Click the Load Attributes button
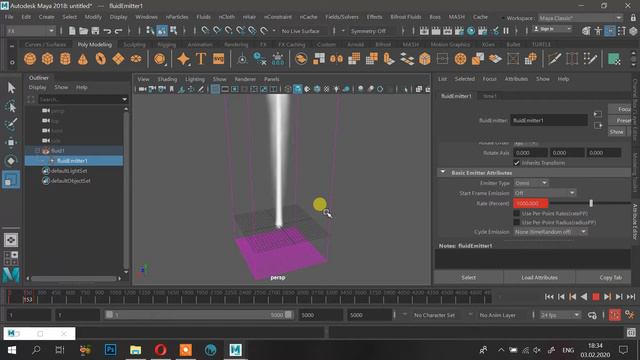Screen dimensions: 640x360 point(539,278)
